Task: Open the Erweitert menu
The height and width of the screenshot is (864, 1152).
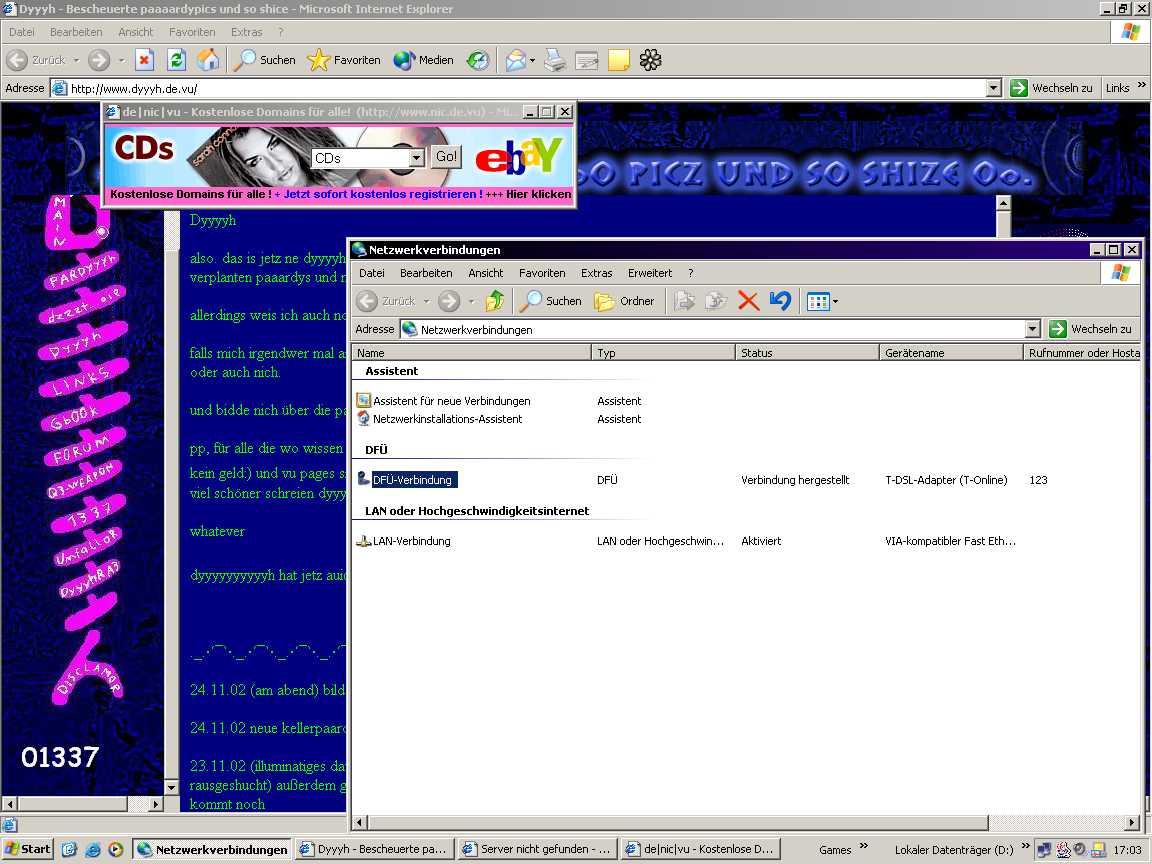Action: 649,273
